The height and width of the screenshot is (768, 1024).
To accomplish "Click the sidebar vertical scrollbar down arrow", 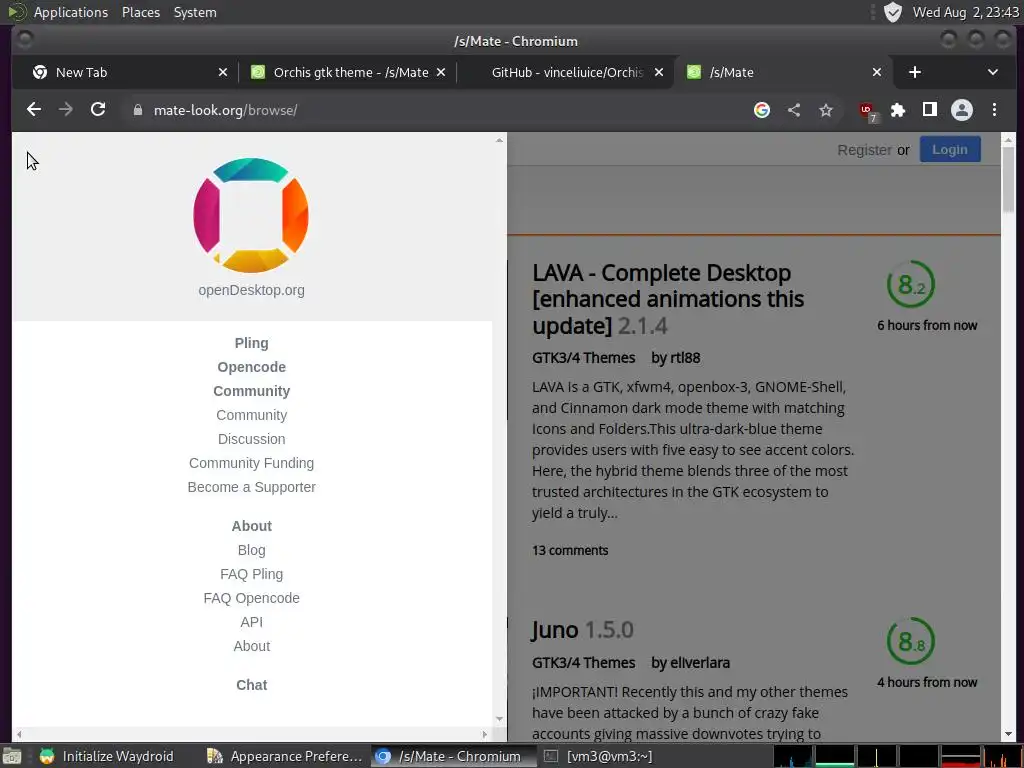I will 500,718.
